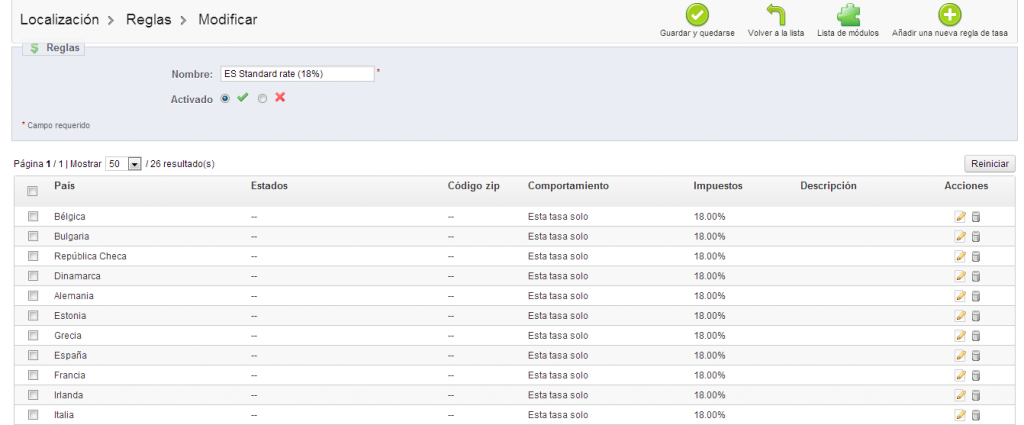This screenshot has width=1024, height=425.
Task: Click trash icon for Italia row
Action: 976,415
